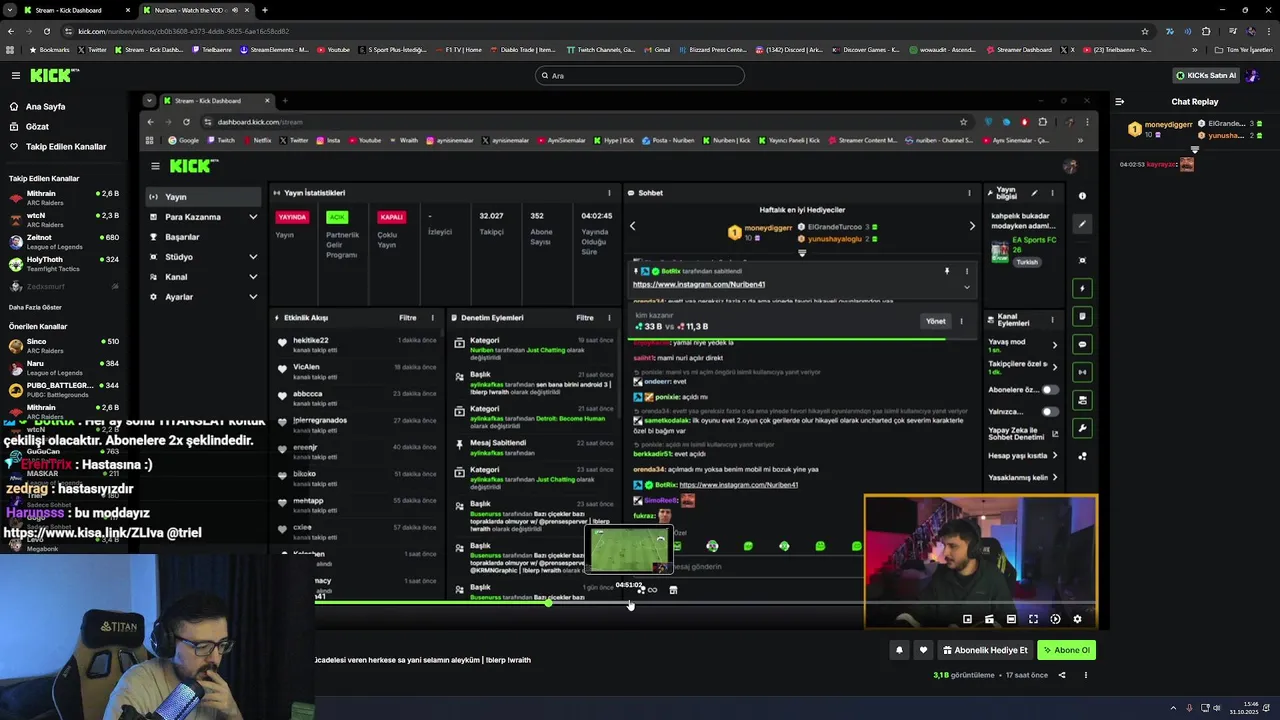The image size is (1280, 720).
Task: Open the Discord bookmark
Action: coord(790,49)
